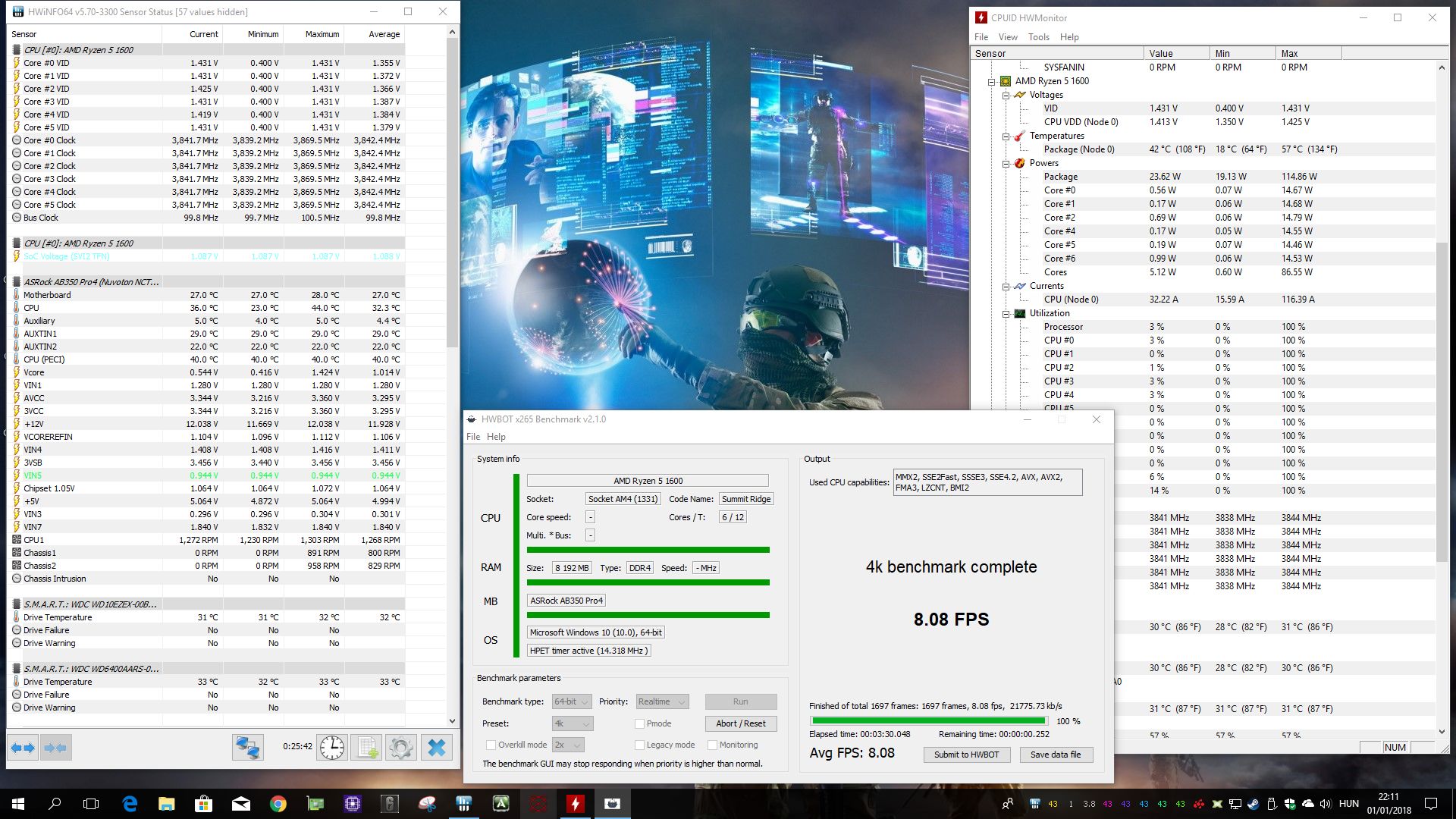The height and width of the screenshot is (819, 1456).
Task: Open the Priority Realtime dropdown
Action: [x=662, y=701]
